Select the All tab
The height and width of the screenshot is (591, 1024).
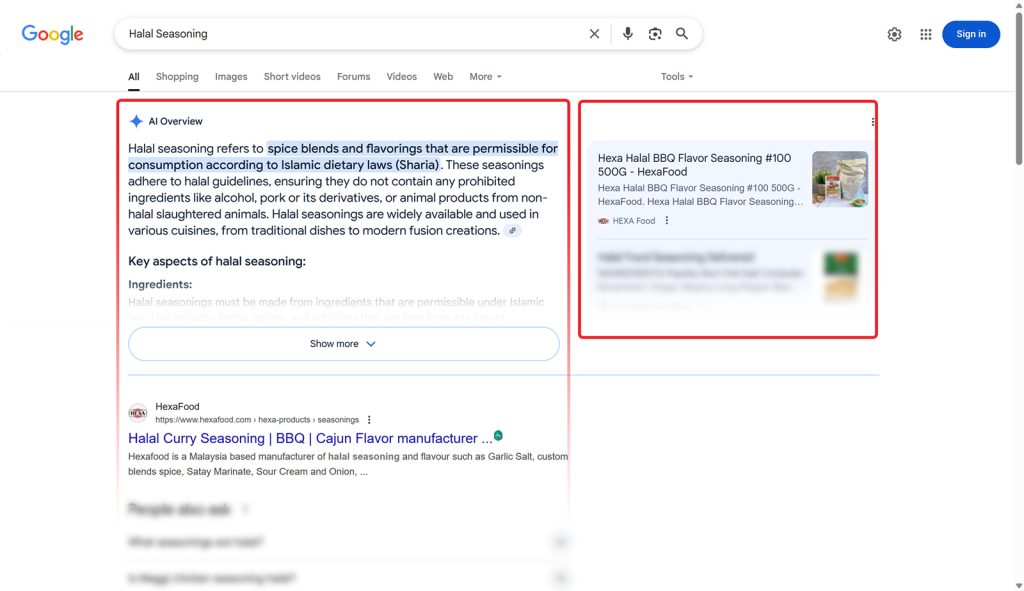134,77
